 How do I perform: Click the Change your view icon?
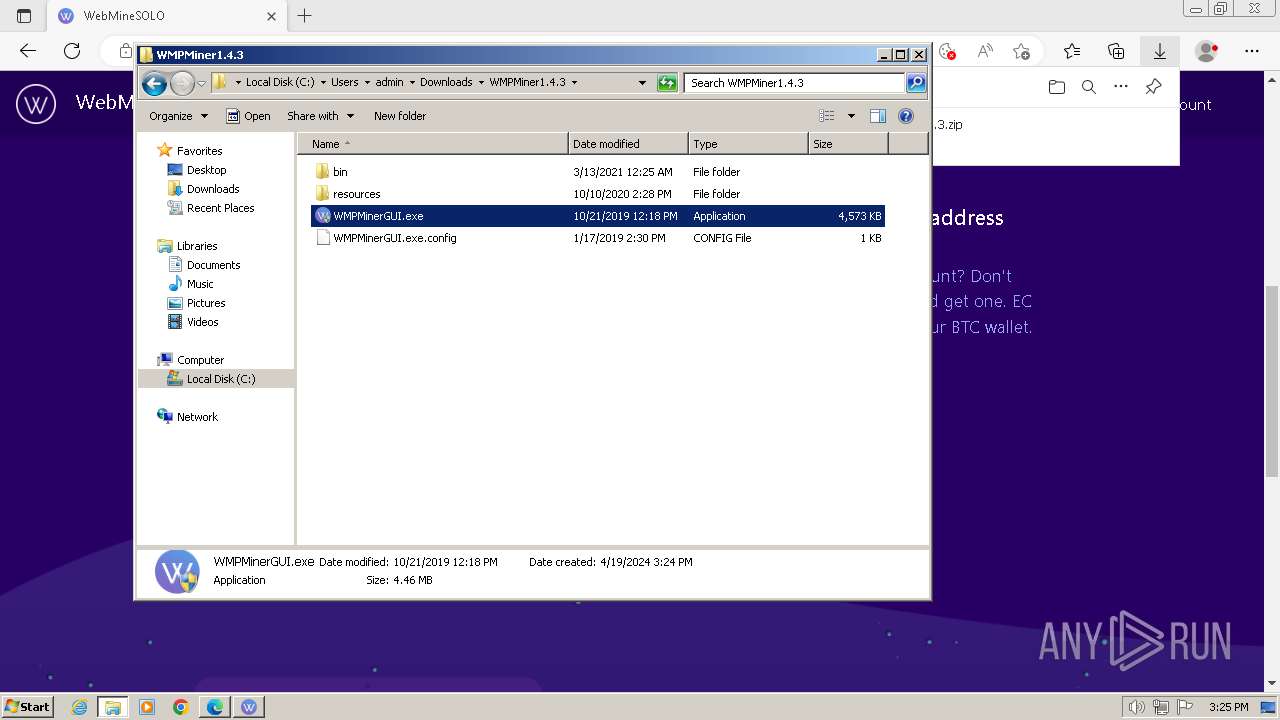[827, 116]
